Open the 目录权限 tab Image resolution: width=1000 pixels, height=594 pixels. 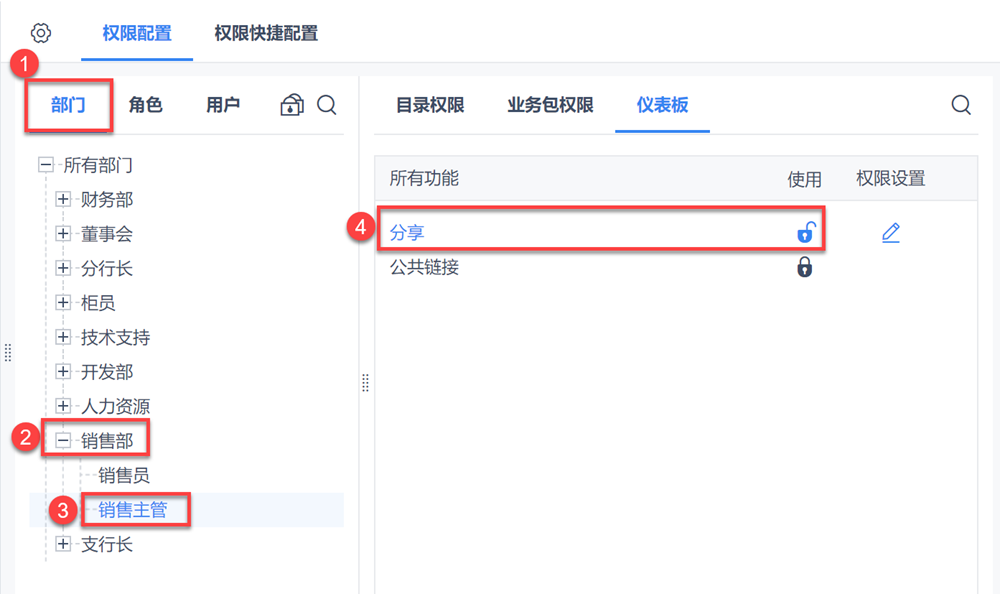click(x=430, y=105)
